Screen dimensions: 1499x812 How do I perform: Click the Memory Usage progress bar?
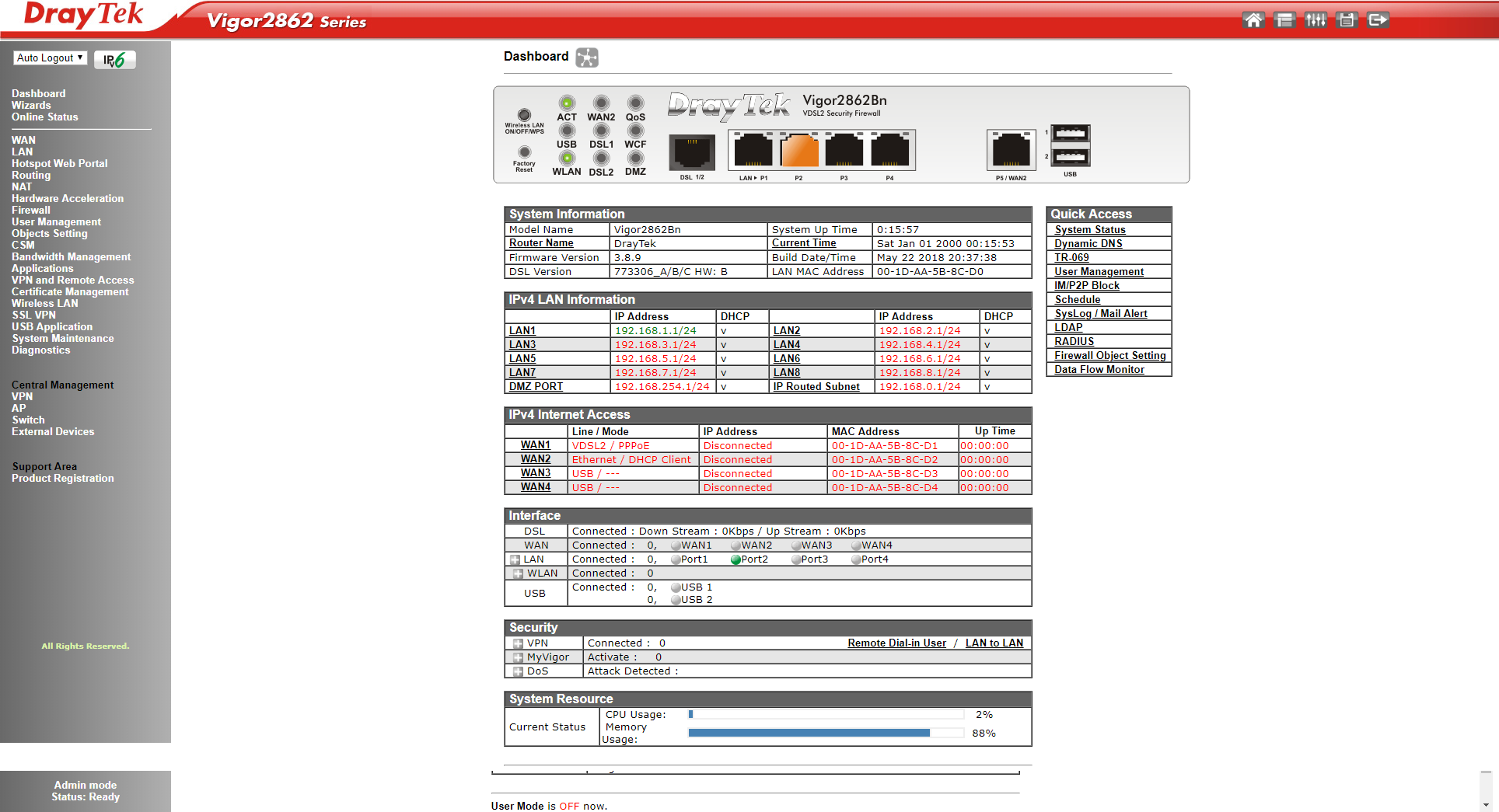click(x=826, y=733)
